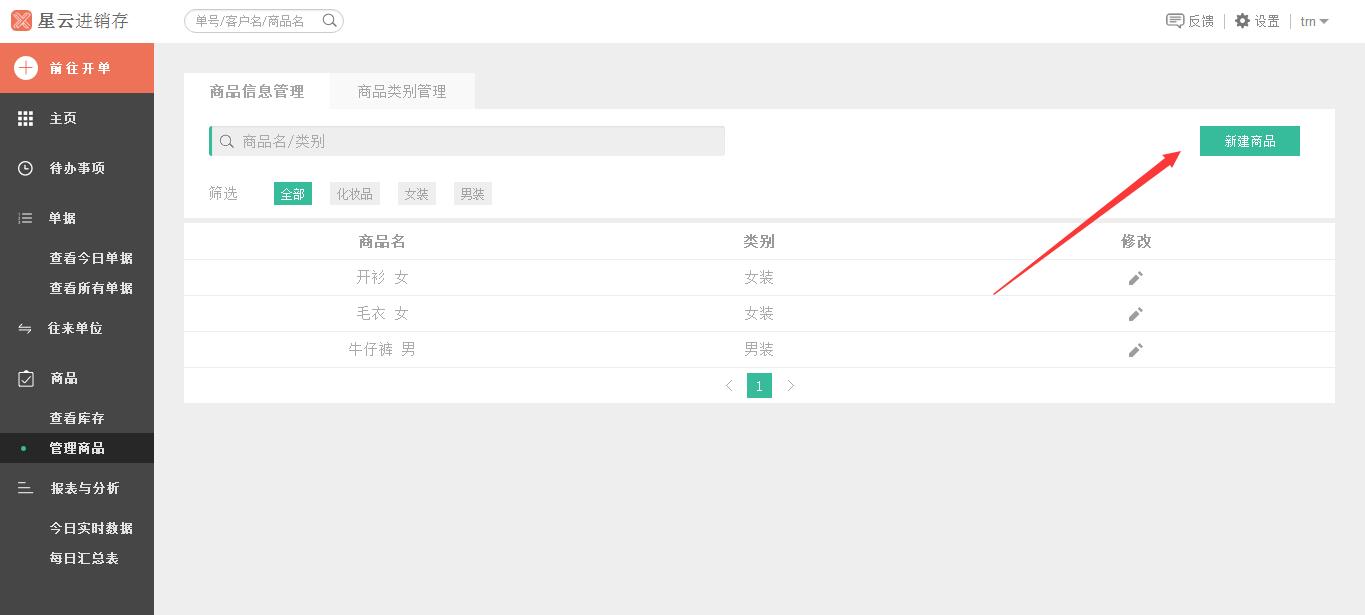The image size is (1365, 615).
Task: Switch to the 商品类别管理 tab
Action: point(401,90)
